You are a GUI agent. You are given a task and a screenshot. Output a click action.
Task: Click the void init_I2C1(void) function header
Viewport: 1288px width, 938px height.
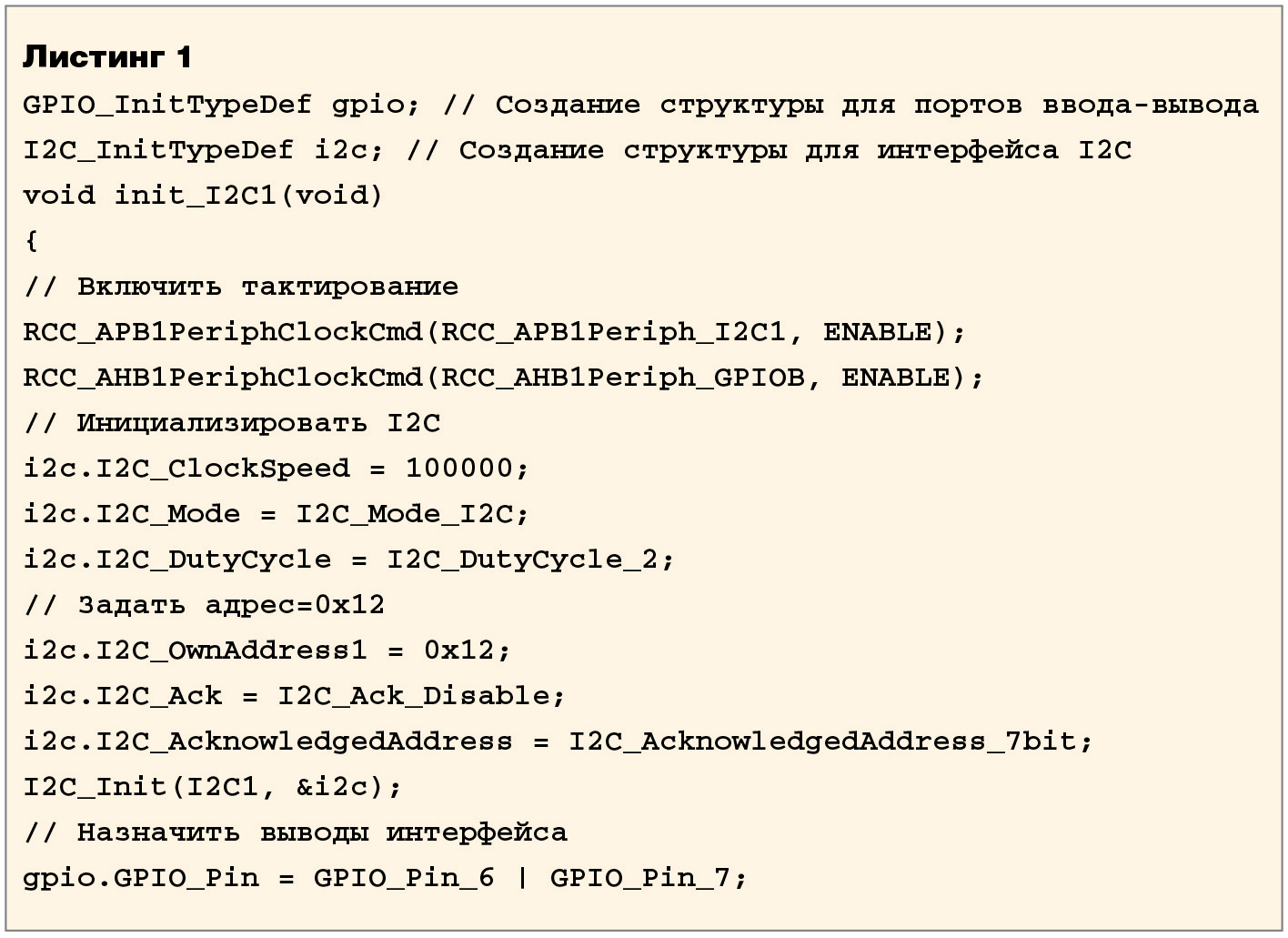coord(203,196)
